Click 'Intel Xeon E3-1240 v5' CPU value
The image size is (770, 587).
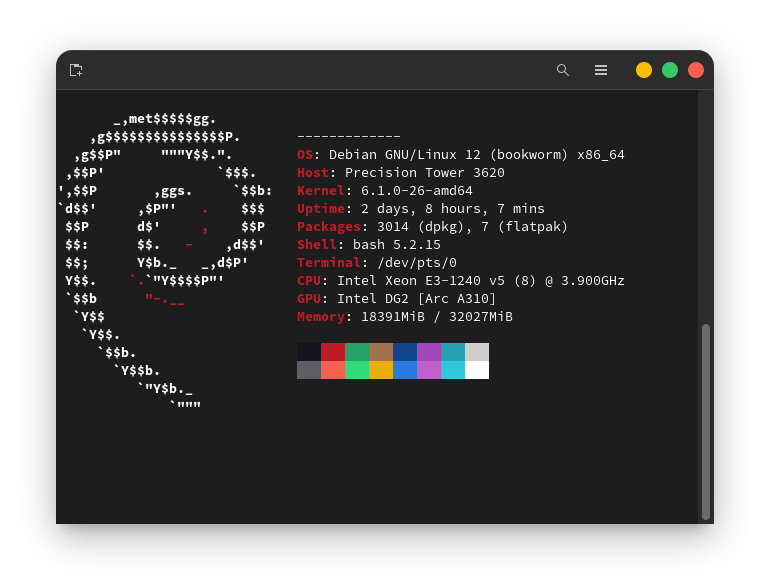[x=421, y=280]
